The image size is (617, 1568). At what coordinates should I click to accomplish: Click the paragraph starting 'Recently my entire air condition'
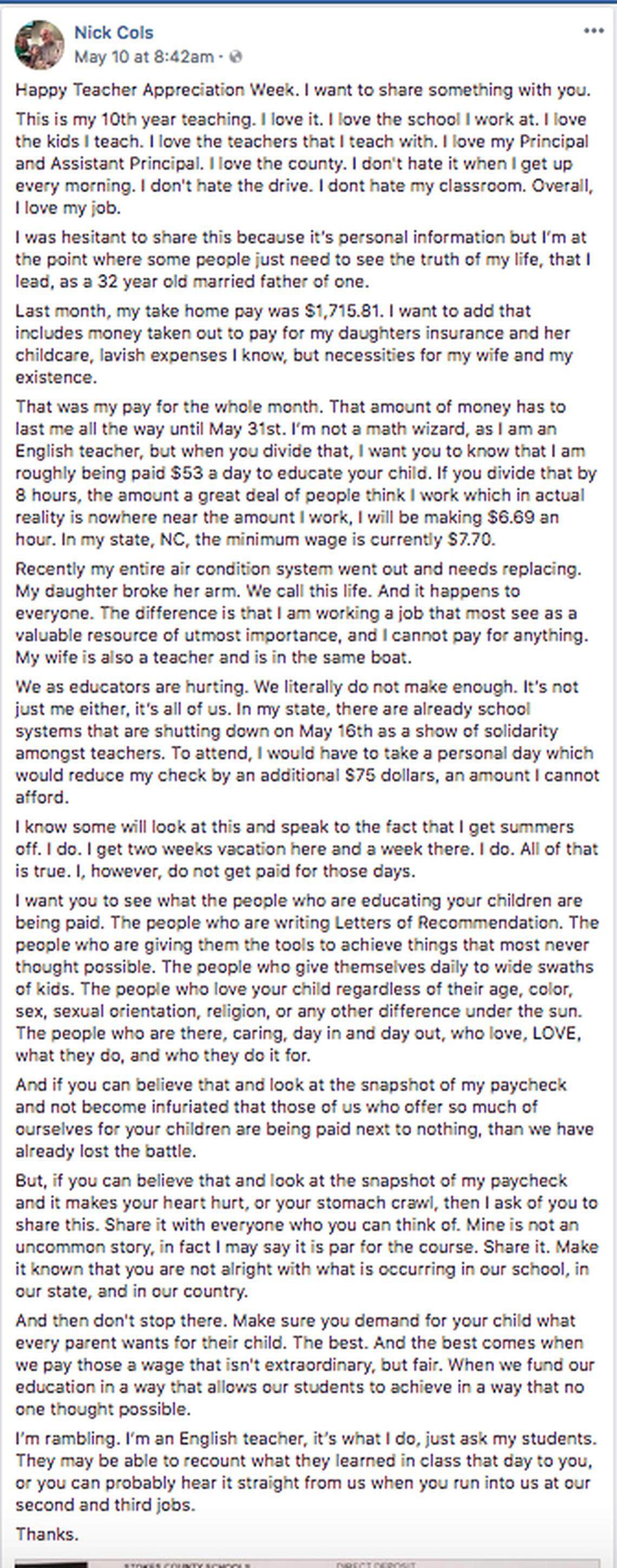(298, 613)
